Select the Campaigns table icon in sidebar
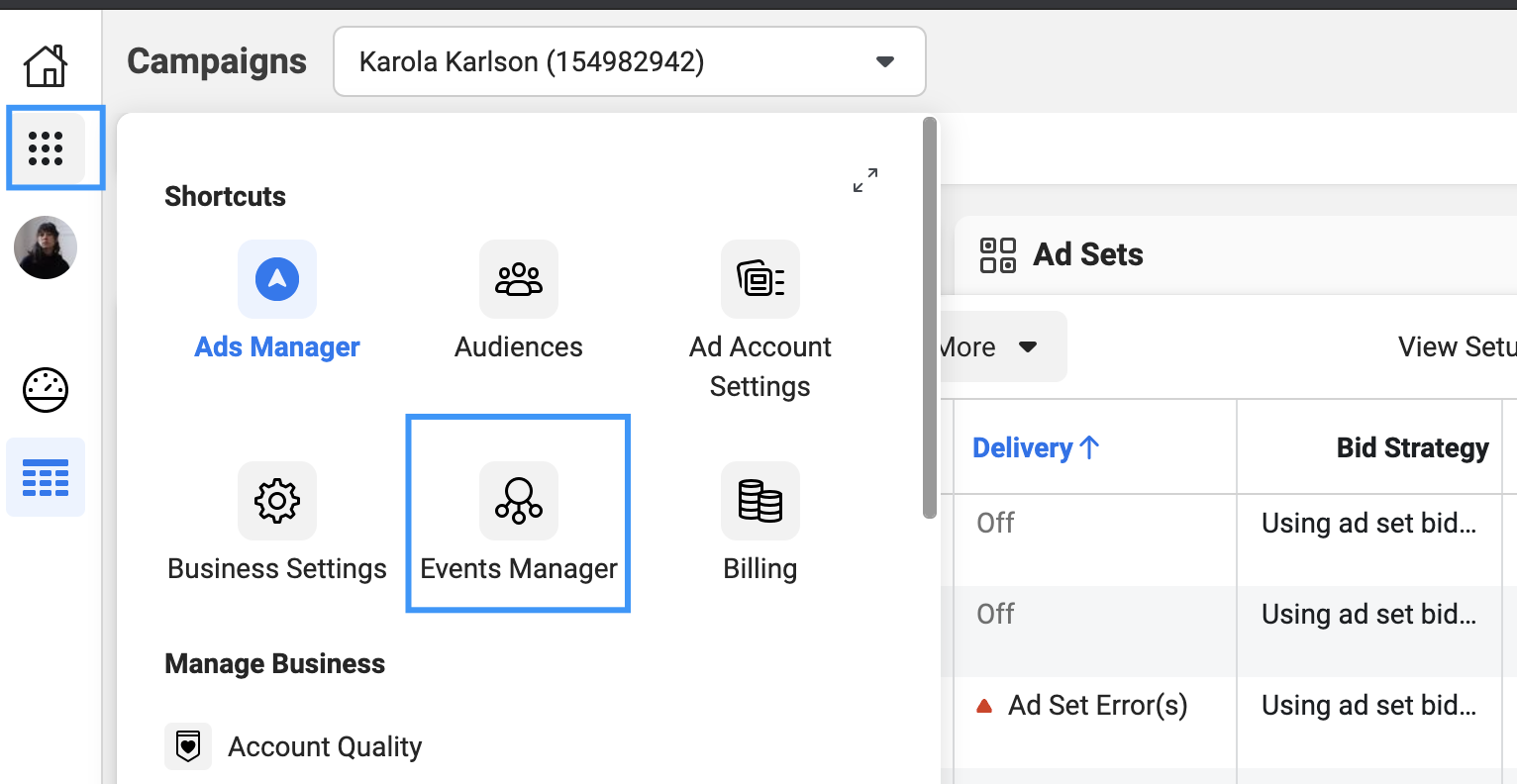 point(46,478)
